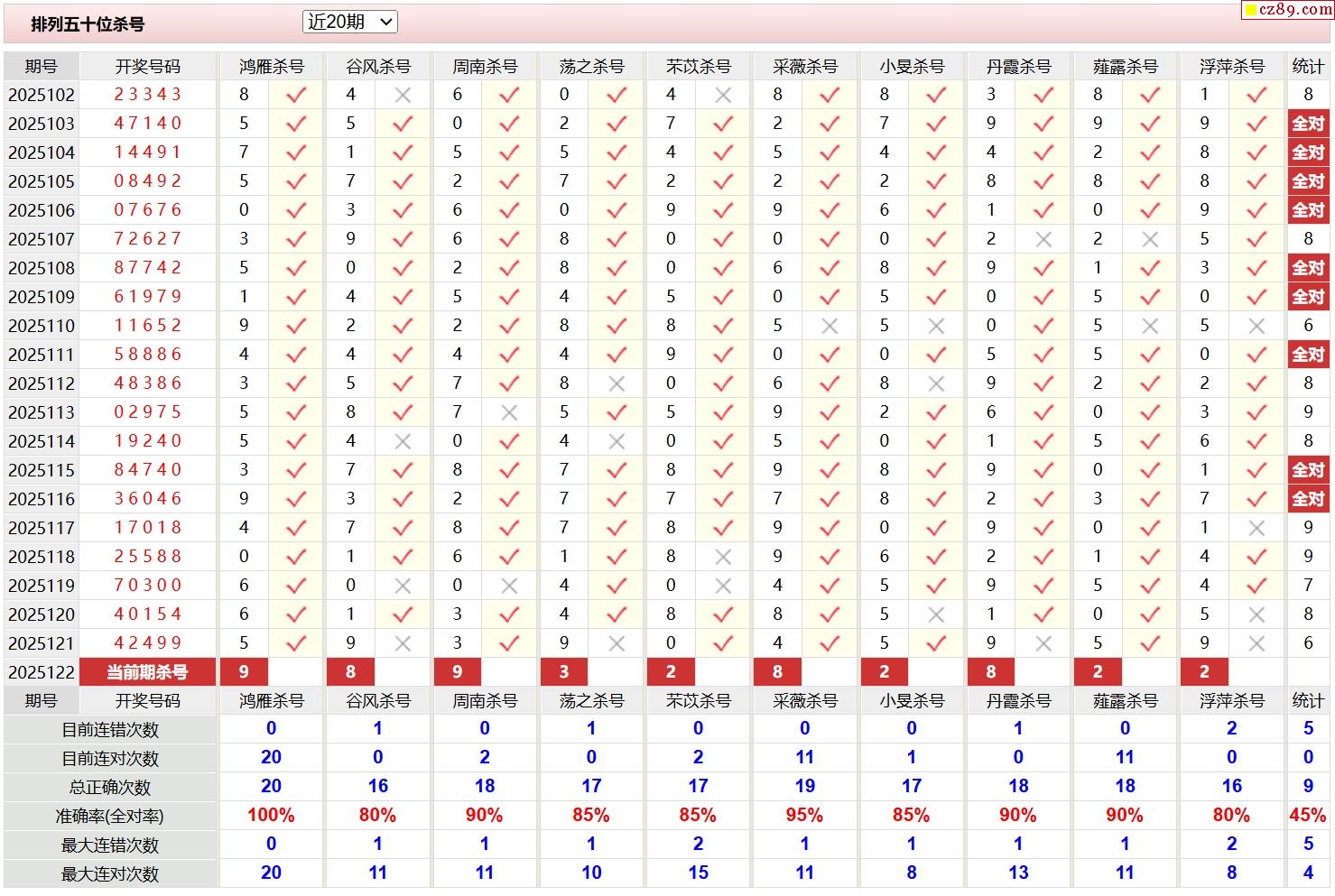The height and width of the screenshot is (896, 1335).
Task: Click the 鸿雁 check mark in row 2025102
Action: 296,95
